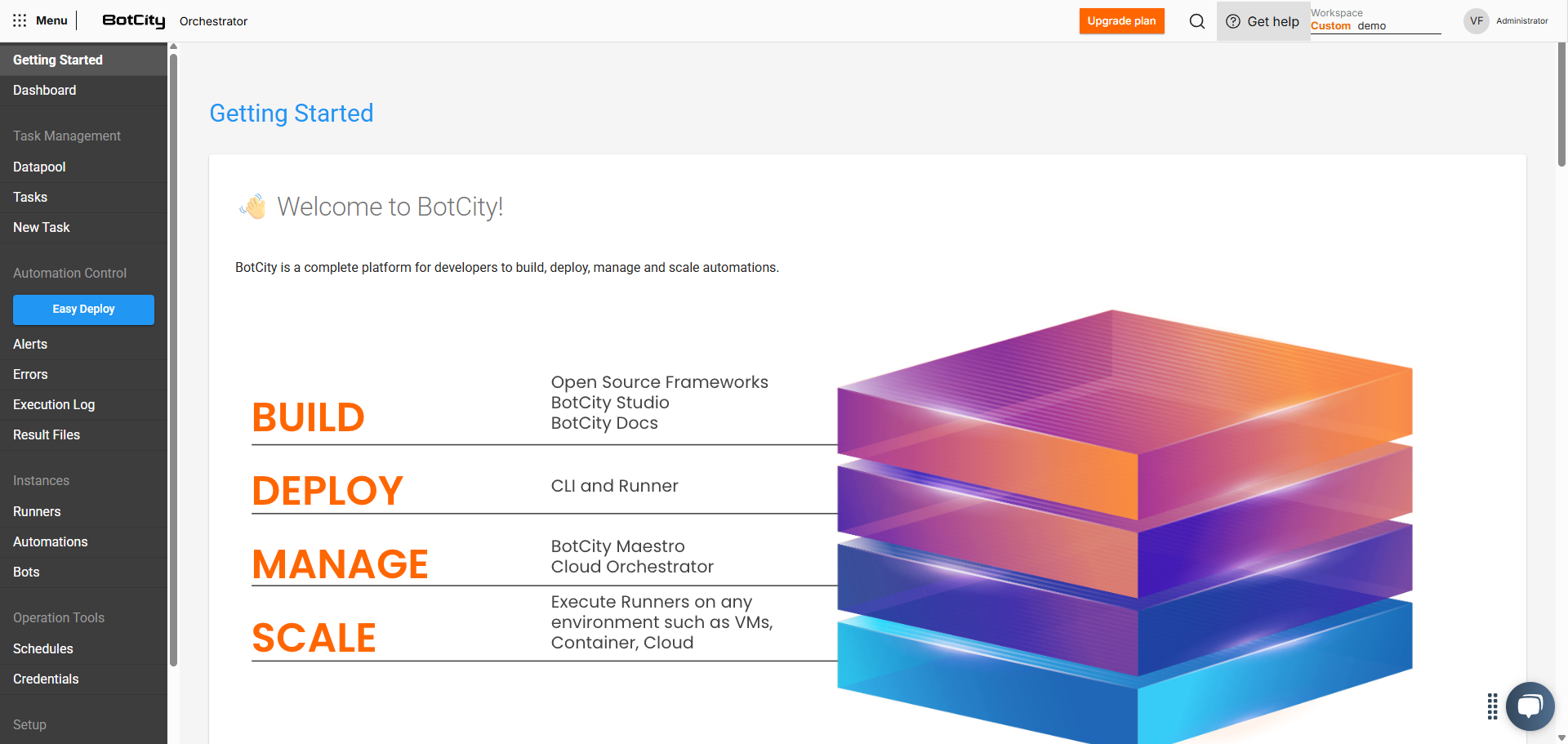Click the Menu label in the header
Viewport: 1568px width, 744px height.
51,20
